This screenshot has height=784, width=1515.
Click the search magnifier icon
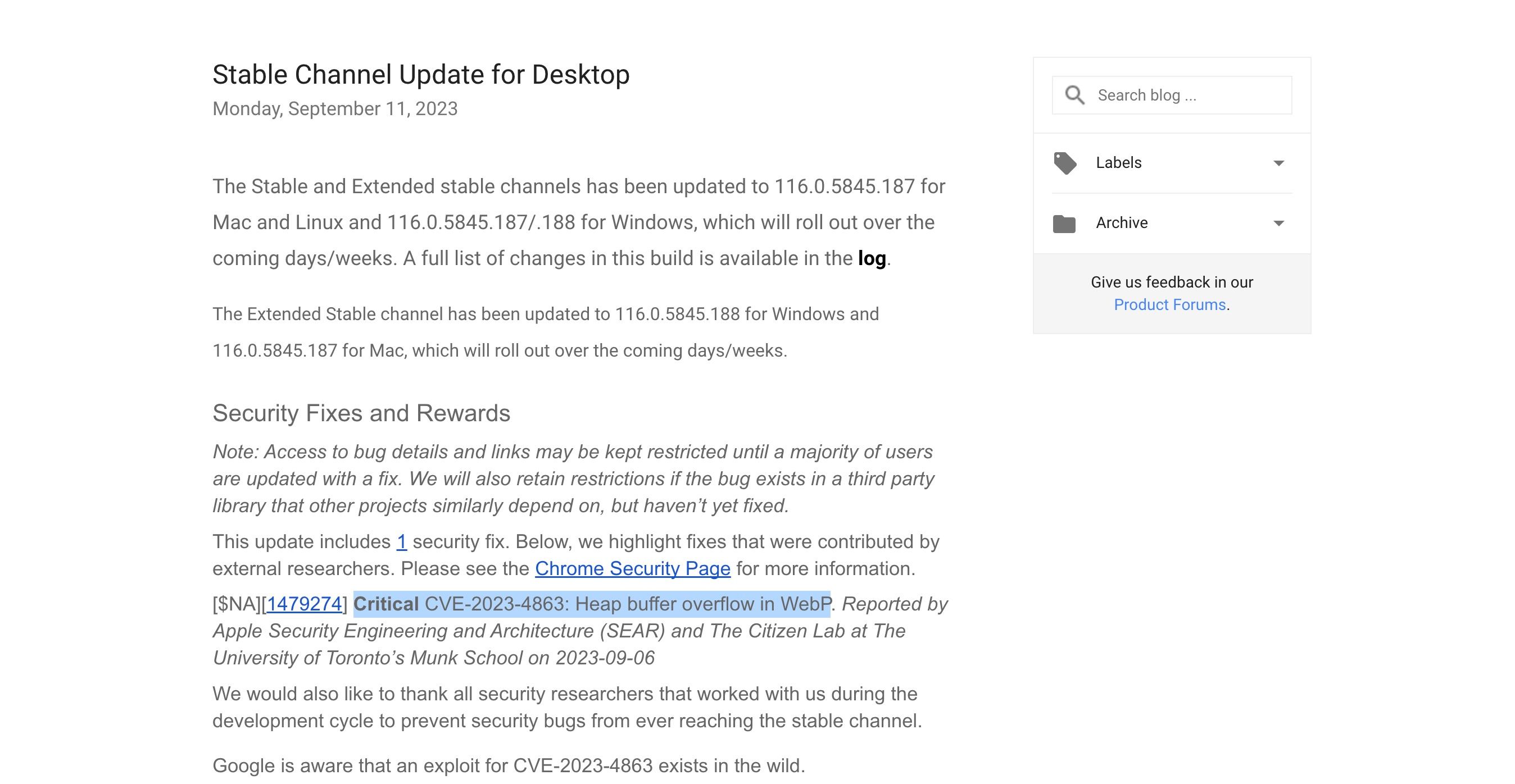(x=1076, y=94)
